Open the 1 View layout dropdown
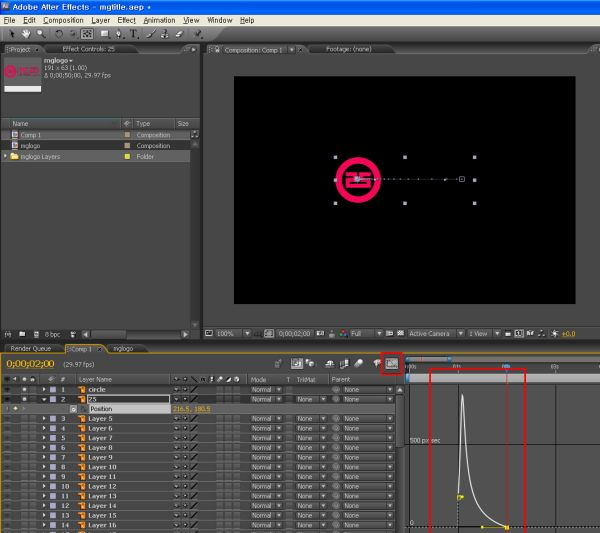Image resolution: width=600 pixels, height=533 pixels. pos(484,334)
